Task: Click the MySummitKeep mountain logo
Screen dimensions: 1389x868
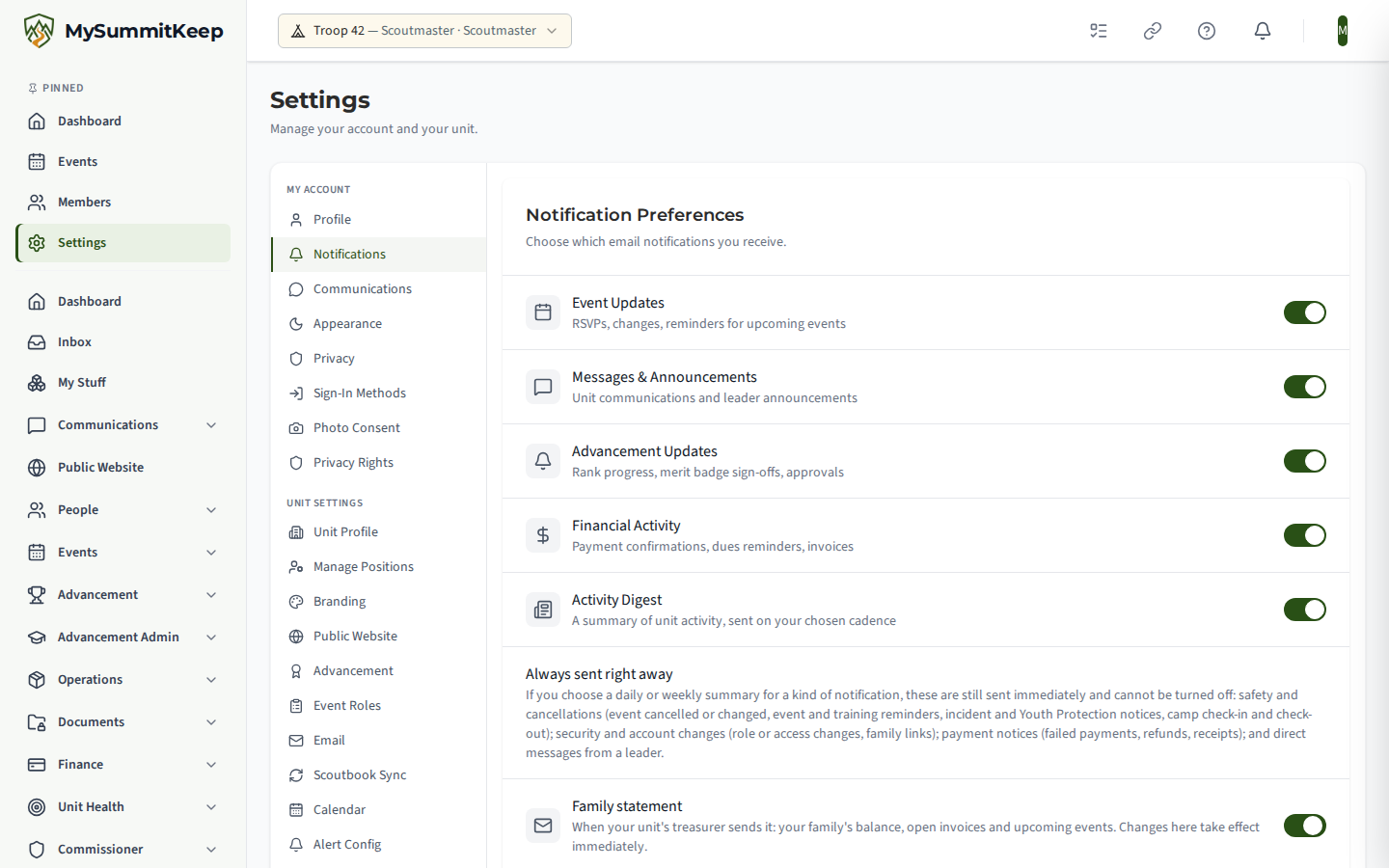Action: 39,31
